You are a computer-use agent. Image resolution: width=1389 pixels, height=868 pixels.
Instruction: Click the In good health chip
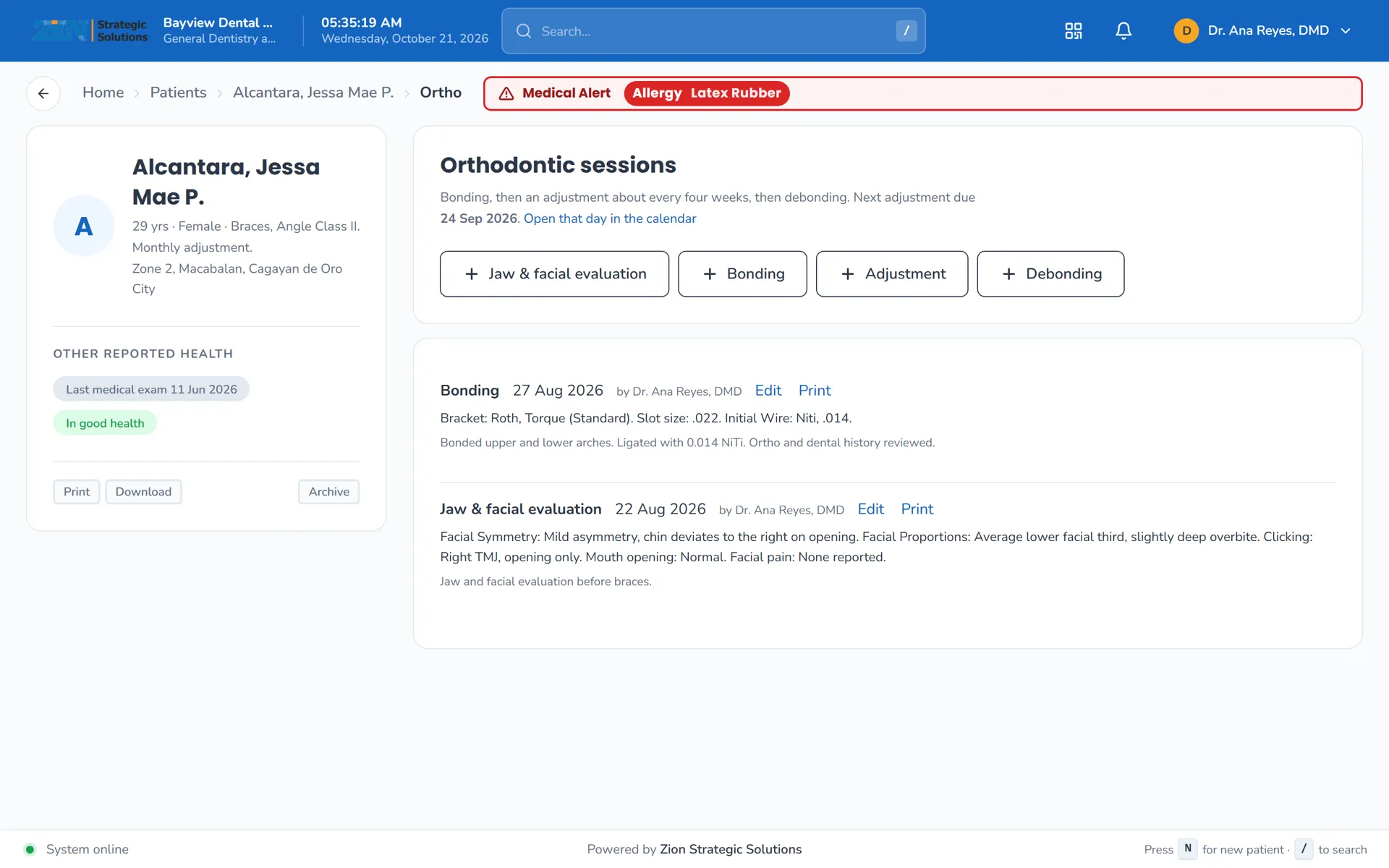(x=105, y=423)
